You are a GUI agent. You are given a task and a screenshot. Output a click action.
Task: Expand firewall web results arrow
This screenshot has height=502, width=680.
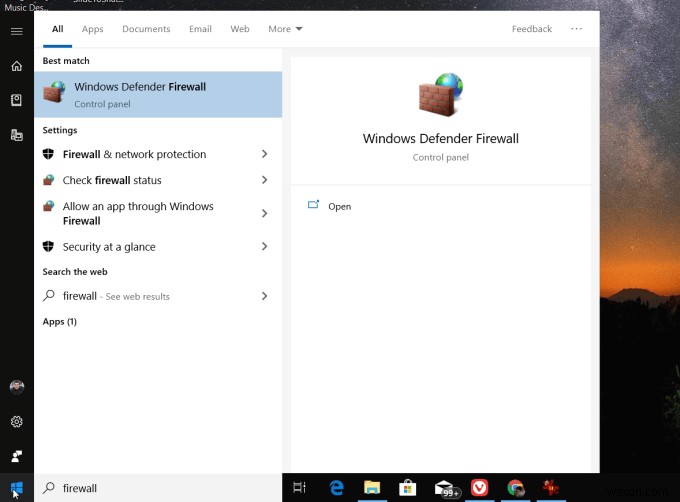264,296
